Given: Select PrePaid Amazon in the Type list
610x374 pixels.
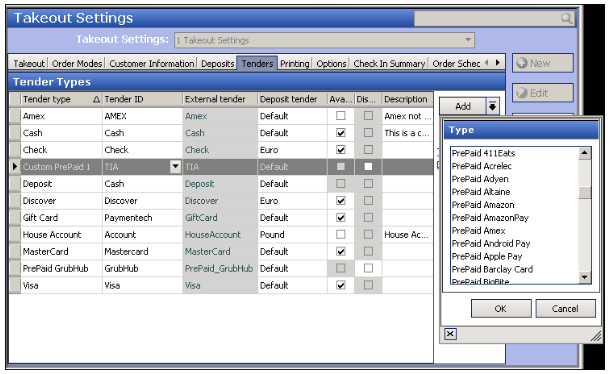Looking at the screenshot, I should click(483, 205).
